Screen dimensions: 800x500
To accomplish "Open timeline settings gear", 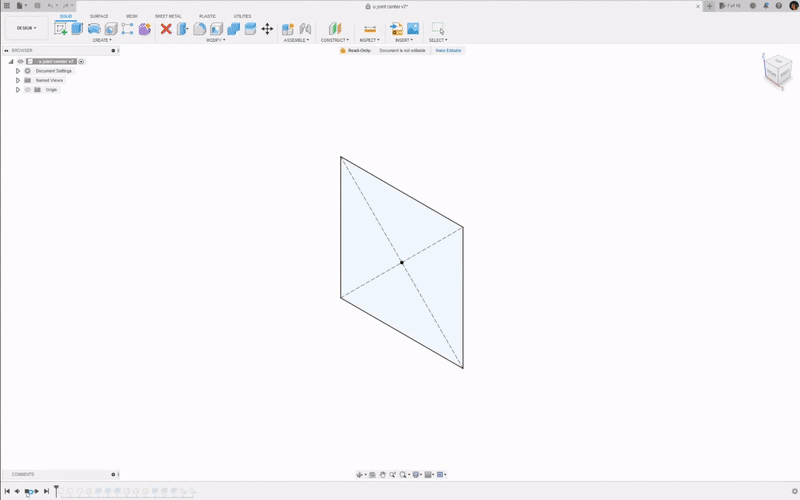I will pos(794,491).
